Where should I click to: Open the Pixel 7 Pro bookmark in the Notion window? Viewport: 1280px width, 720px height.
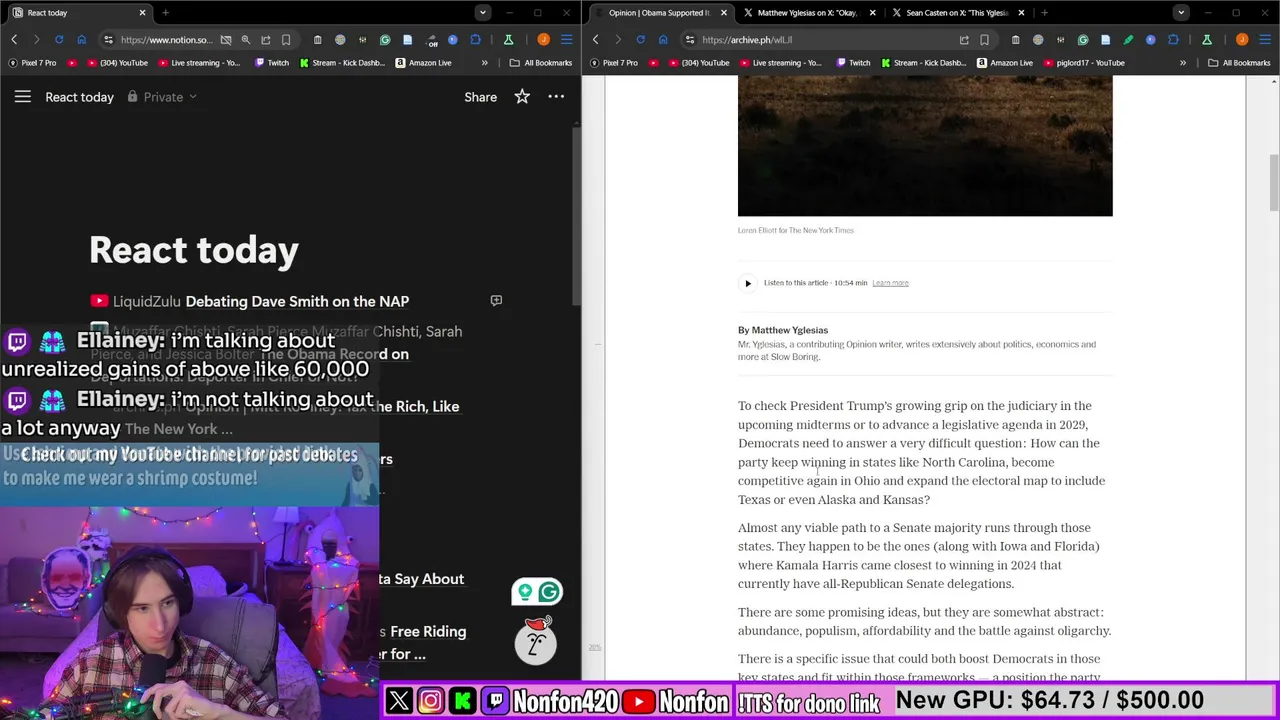point(32,63)
